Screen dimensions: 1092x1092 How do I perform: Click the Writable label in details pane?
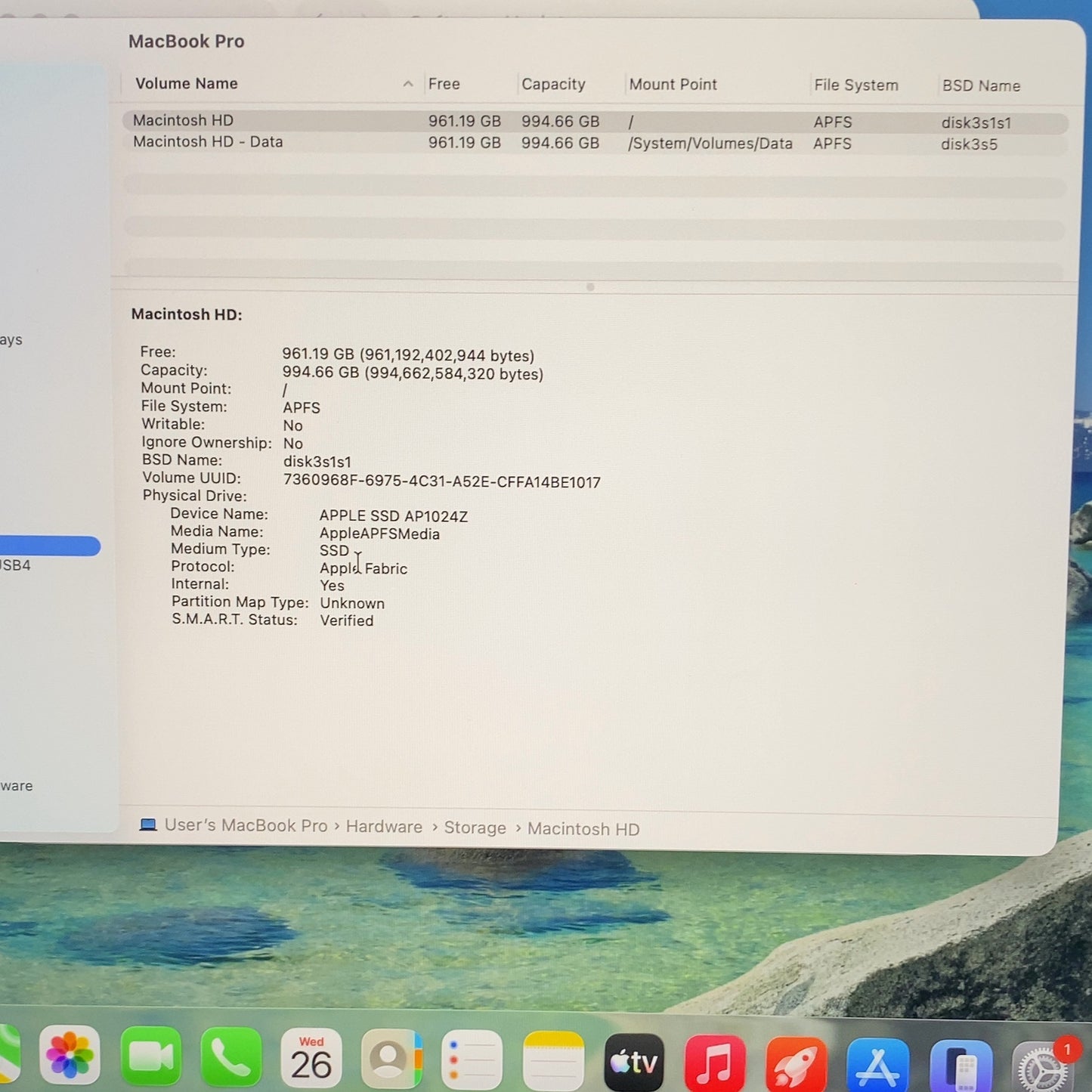(173, 424)
